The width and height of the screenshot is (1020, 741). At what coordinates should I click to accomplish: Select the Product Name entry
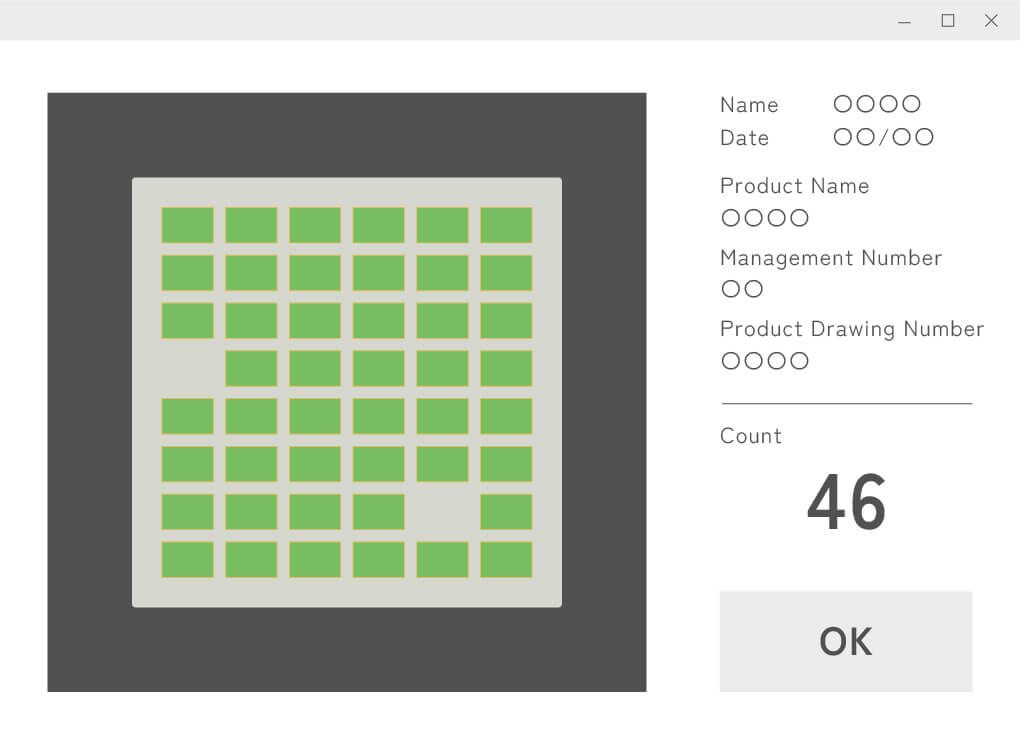tap(765, 218)
